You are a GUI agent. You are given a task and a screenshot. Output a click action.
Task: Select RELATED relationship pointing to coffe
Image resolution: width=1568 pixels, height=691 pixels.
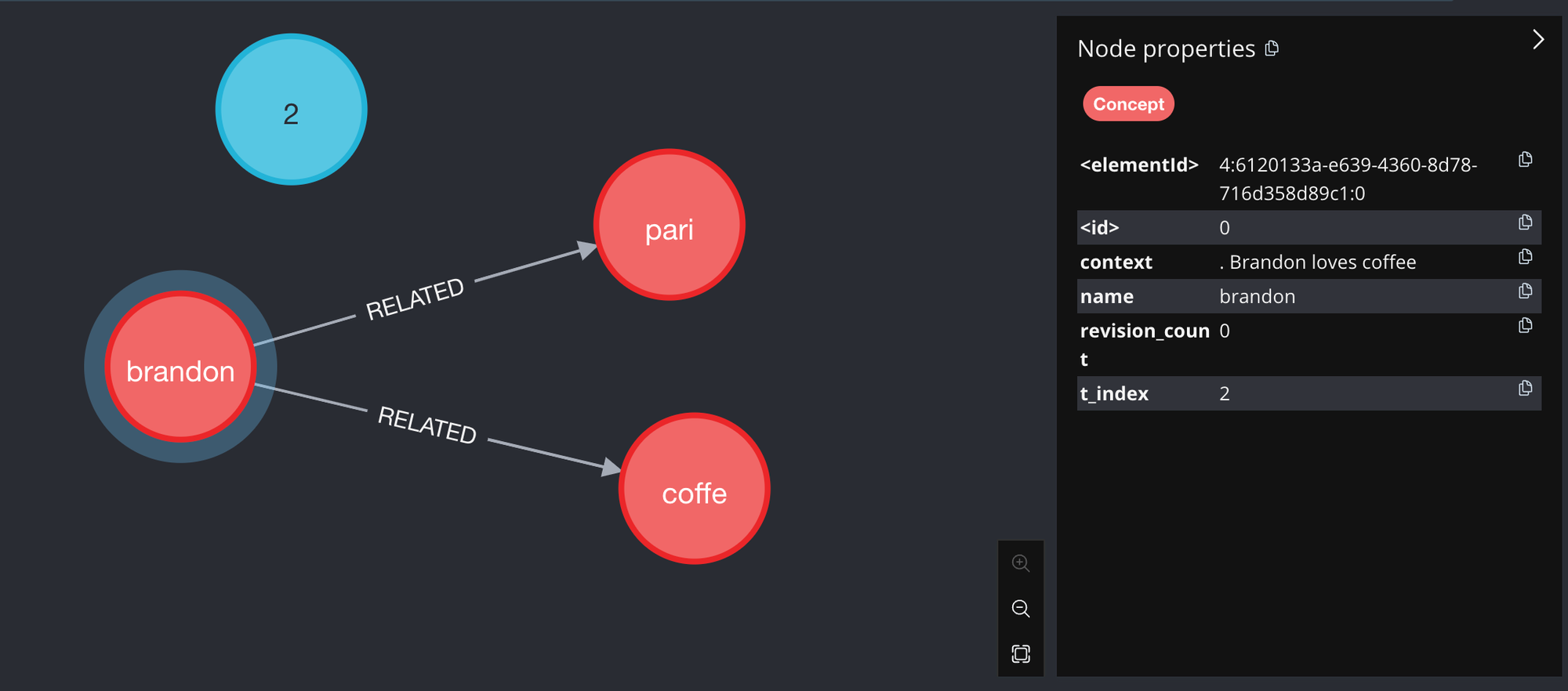[427, 425]
